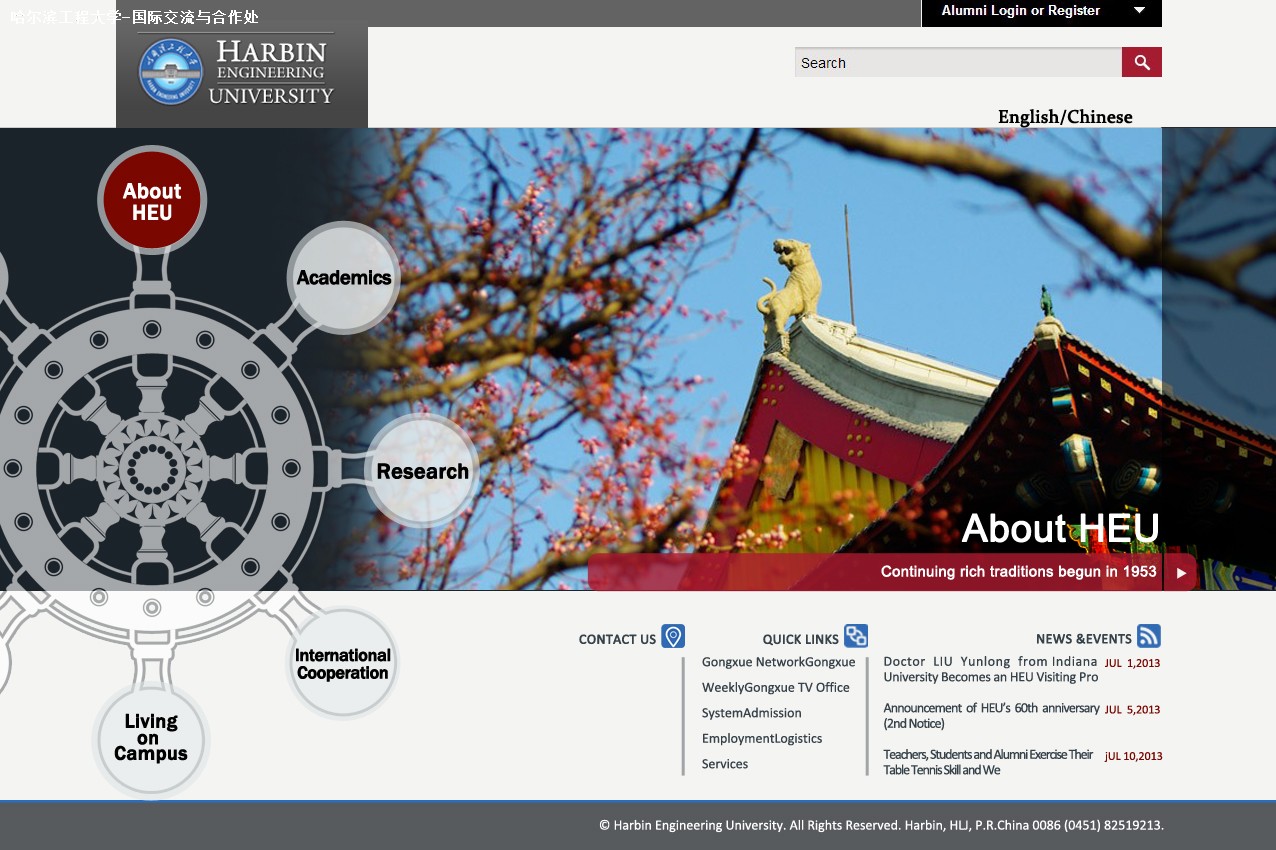Click the Harbin Engineering University logo
The image size is (1276, 850).
pos(241,72)
